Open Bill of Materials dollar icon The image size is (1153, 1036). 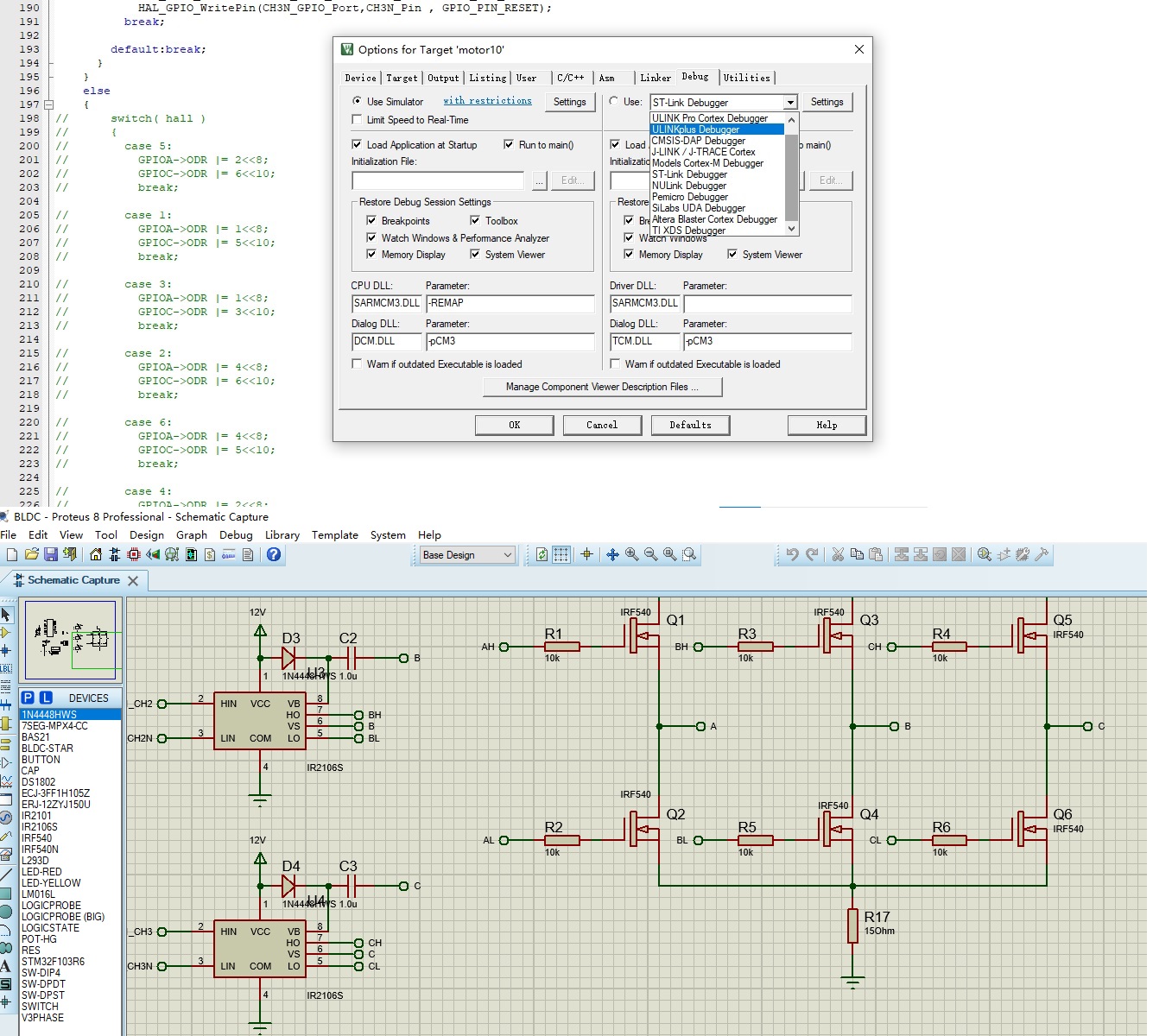pyautogui.click(x=210, y=554)
